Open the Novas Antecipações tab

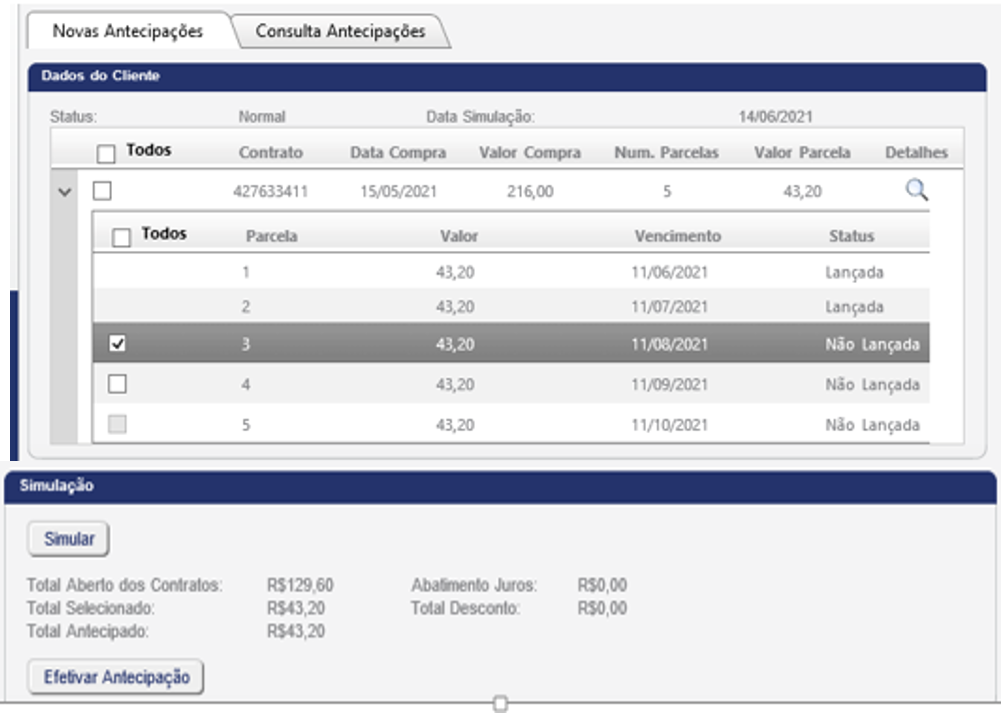point(127,31)
